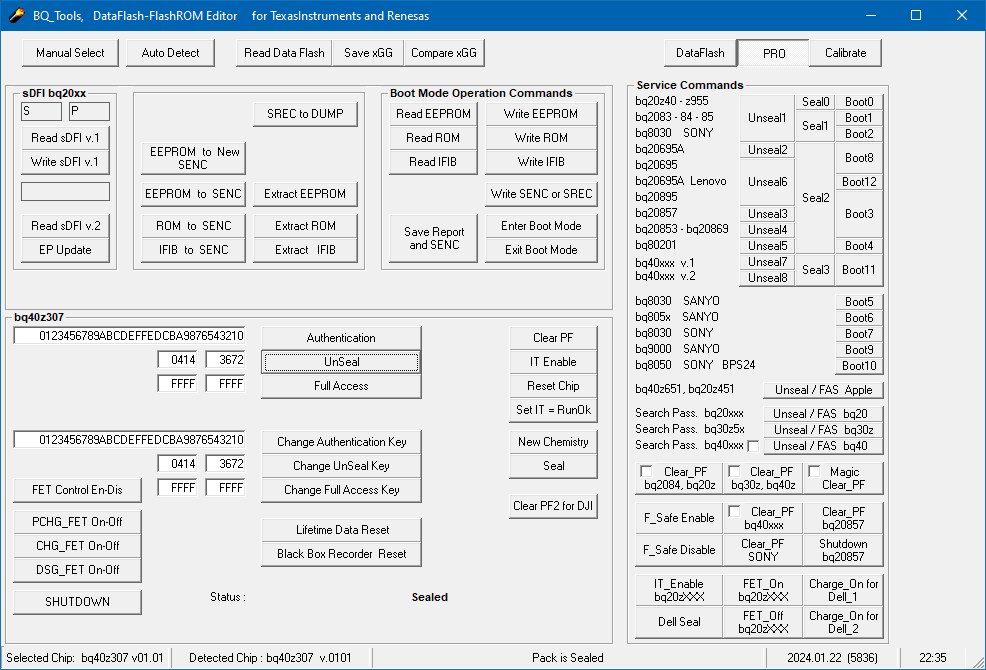This screenshot has height=670, width=986.
Task: Click Extract ROM button
Action: tap(305, 226)
